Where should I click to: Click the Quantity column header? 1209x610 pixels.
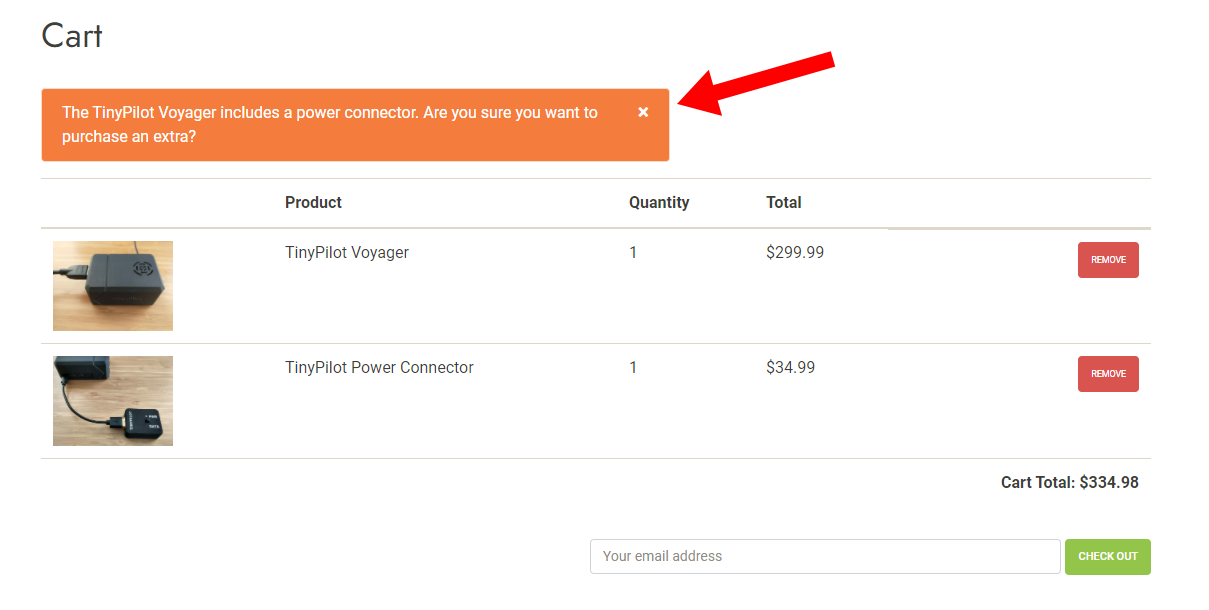659,202
